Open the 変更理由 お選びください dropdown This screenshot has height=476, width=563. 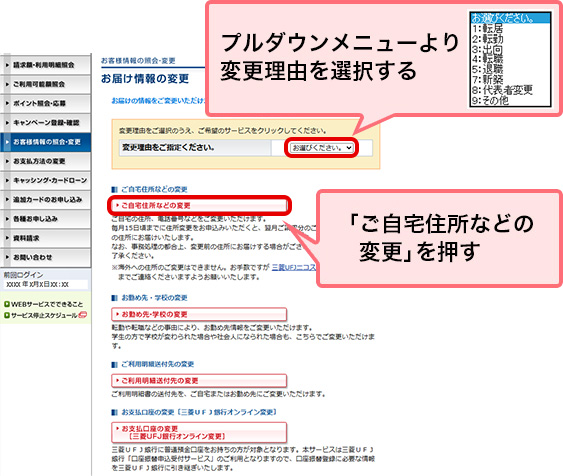[322, 148]
